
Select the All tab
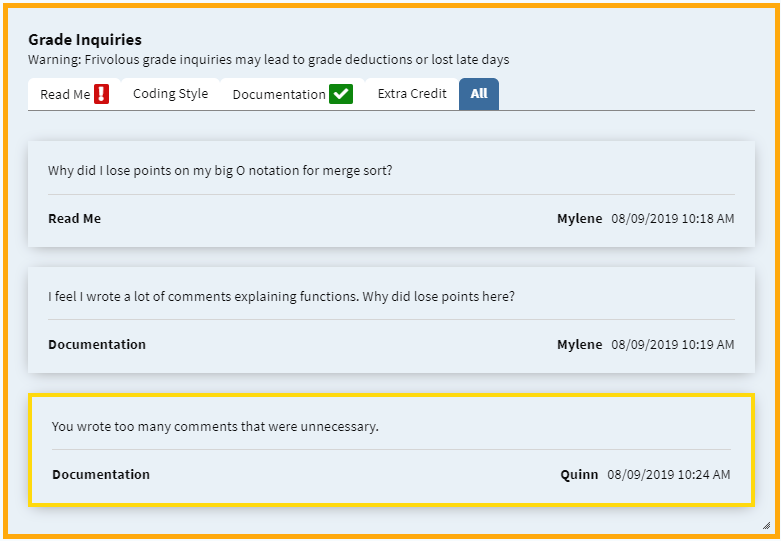coord(479,94)
